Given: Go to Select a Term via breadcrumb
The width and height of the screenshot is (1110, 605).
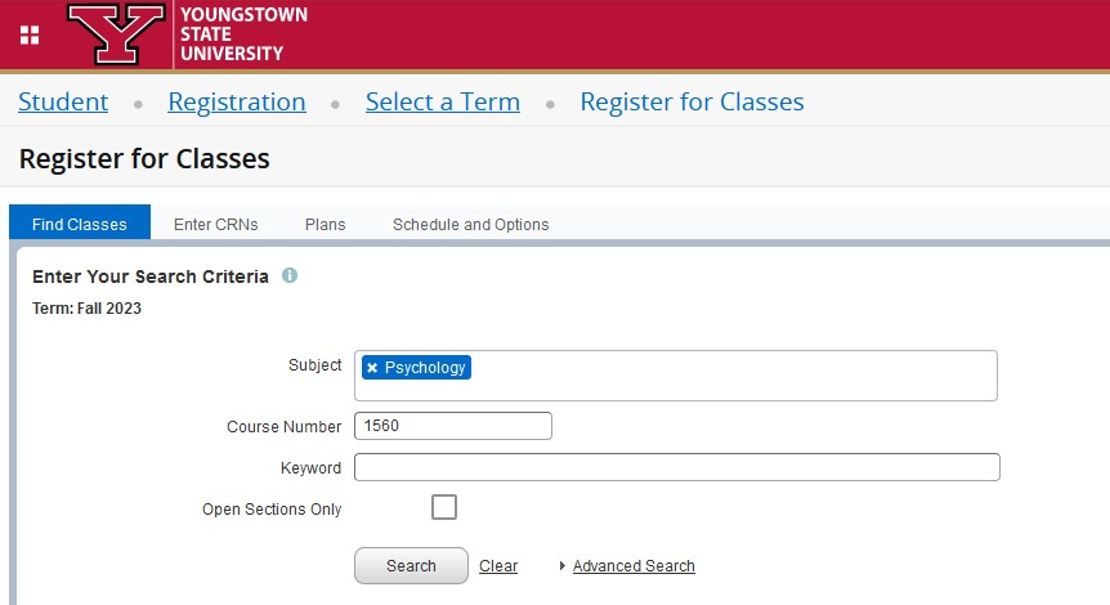Looking at the screenshot, I should coord(442,101).
